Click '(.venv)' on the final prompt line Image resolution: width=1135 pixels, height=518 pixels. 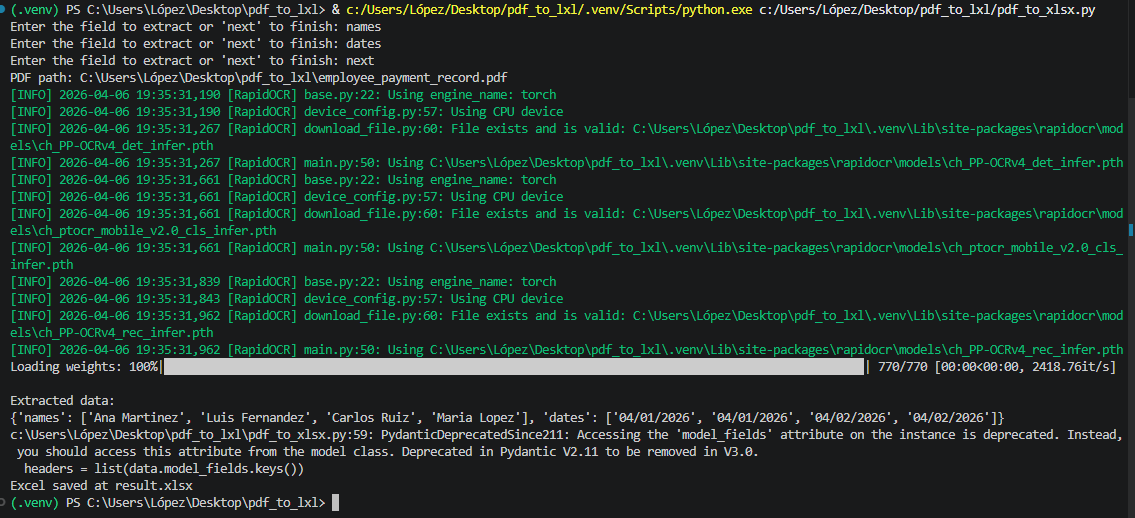click(35, 503)
